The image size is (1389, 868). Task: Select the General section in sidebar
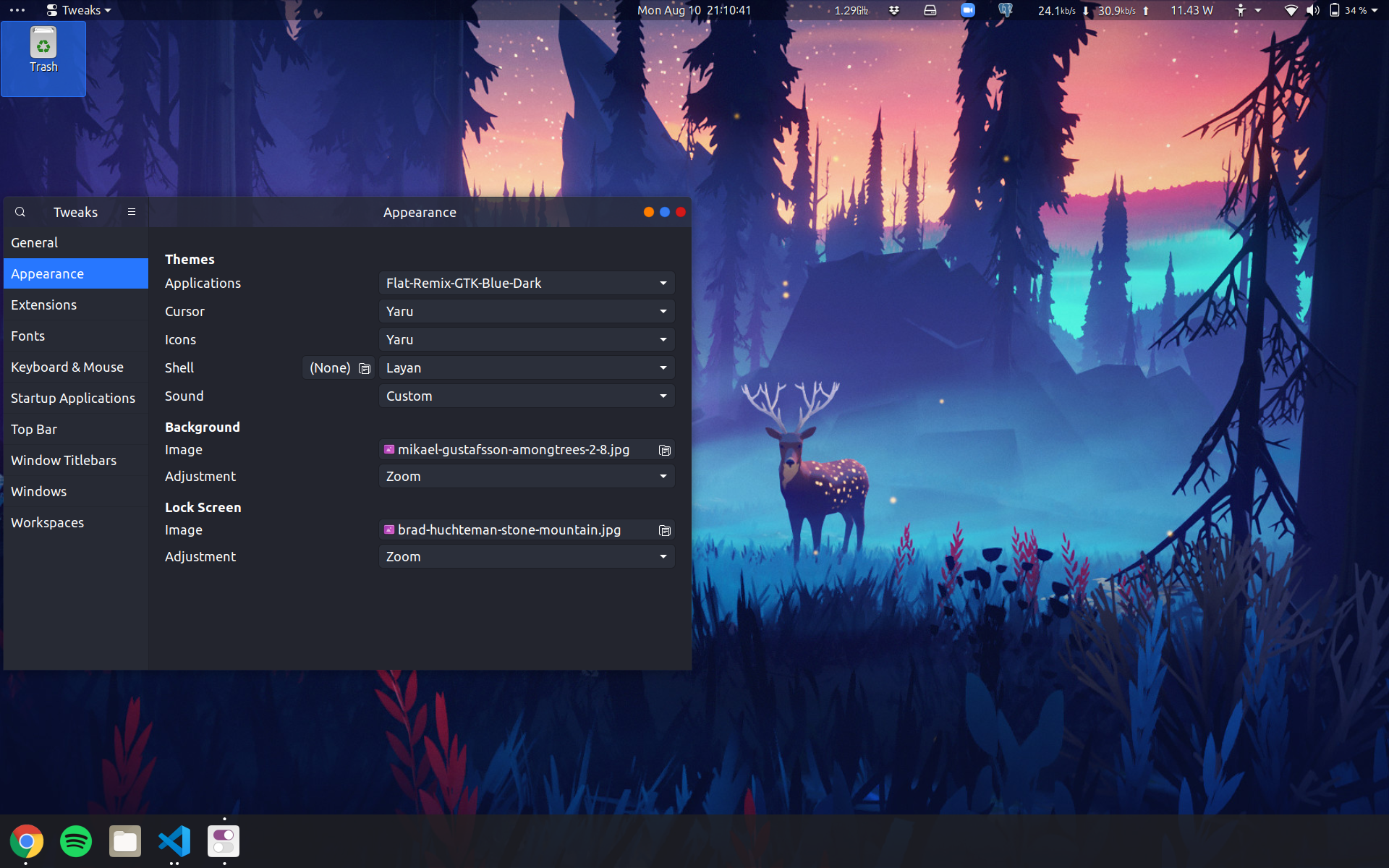(x=34, y=242)
